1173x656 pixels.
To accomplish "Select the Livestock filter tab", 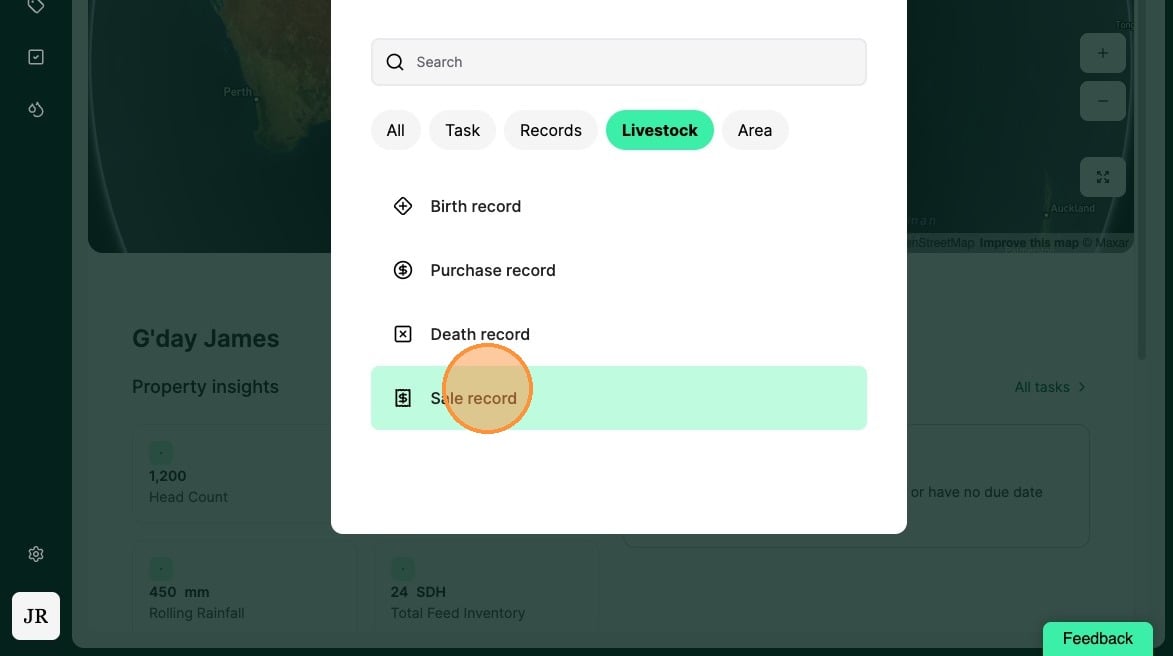I will [660, 130].
